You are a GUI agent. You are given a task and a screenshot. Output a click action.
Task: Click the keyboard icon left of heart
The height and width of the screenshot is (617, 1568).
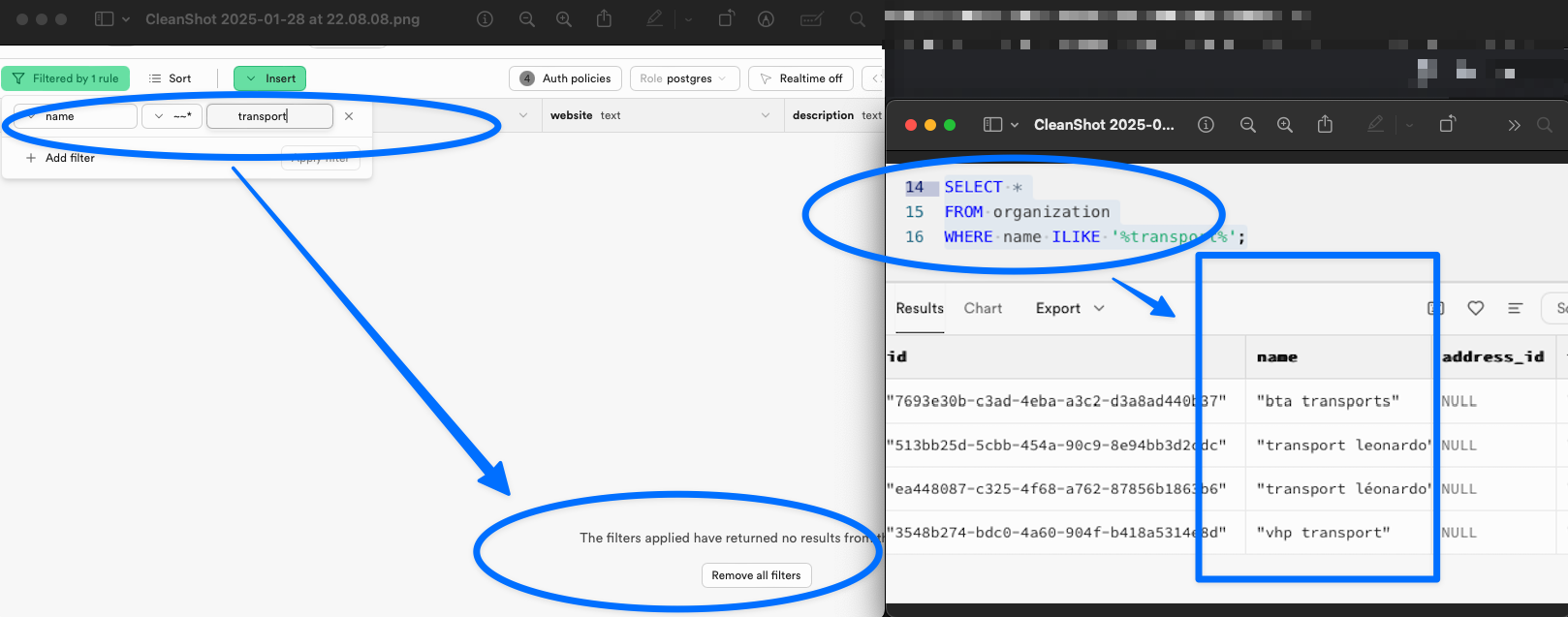[x=1436, y=308]
